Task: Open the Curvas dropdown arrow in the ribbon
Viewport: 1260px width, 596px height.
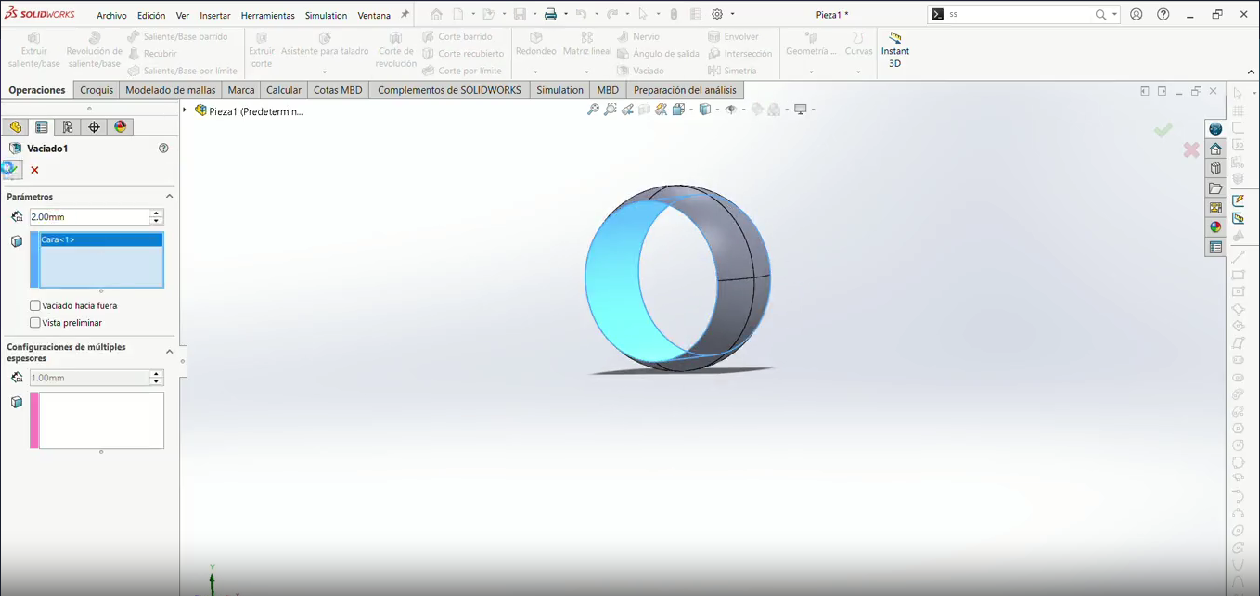Action: point(858,72)
